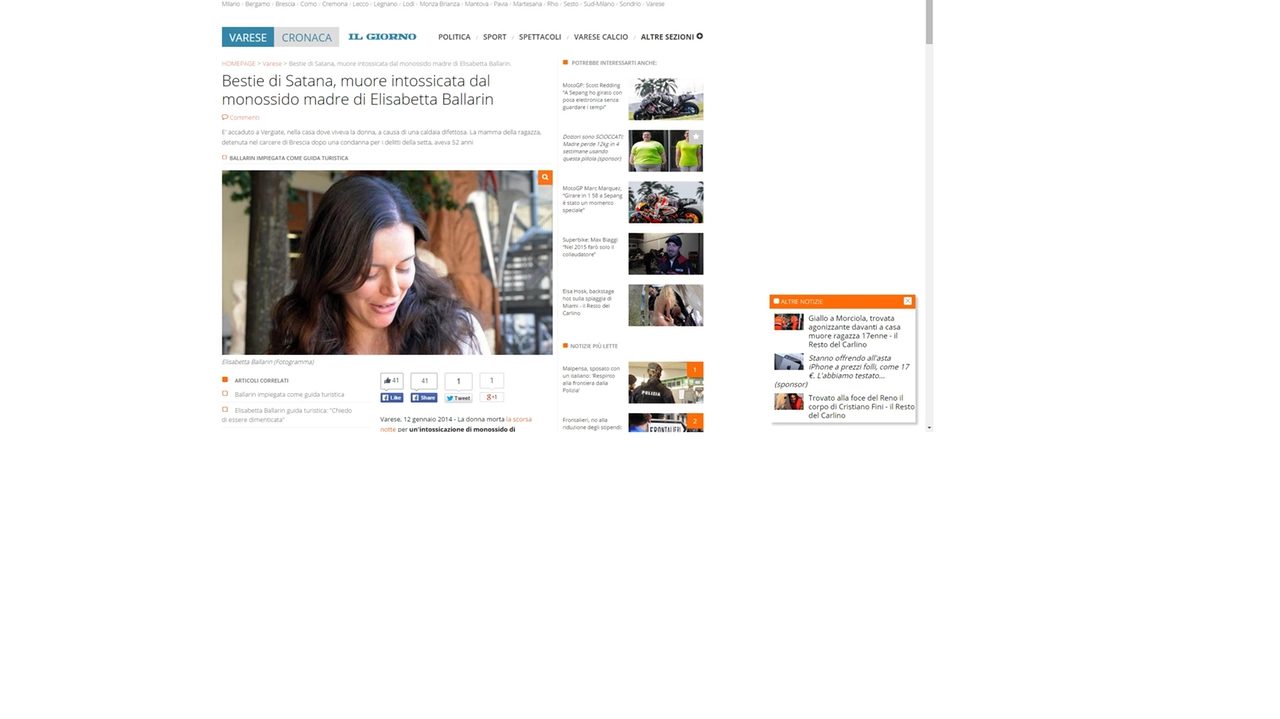Viewport: 1280px width, 719px height.
Task: Open Max Biaggi Superbike article thumbnail
Action: tap(665, 254)
